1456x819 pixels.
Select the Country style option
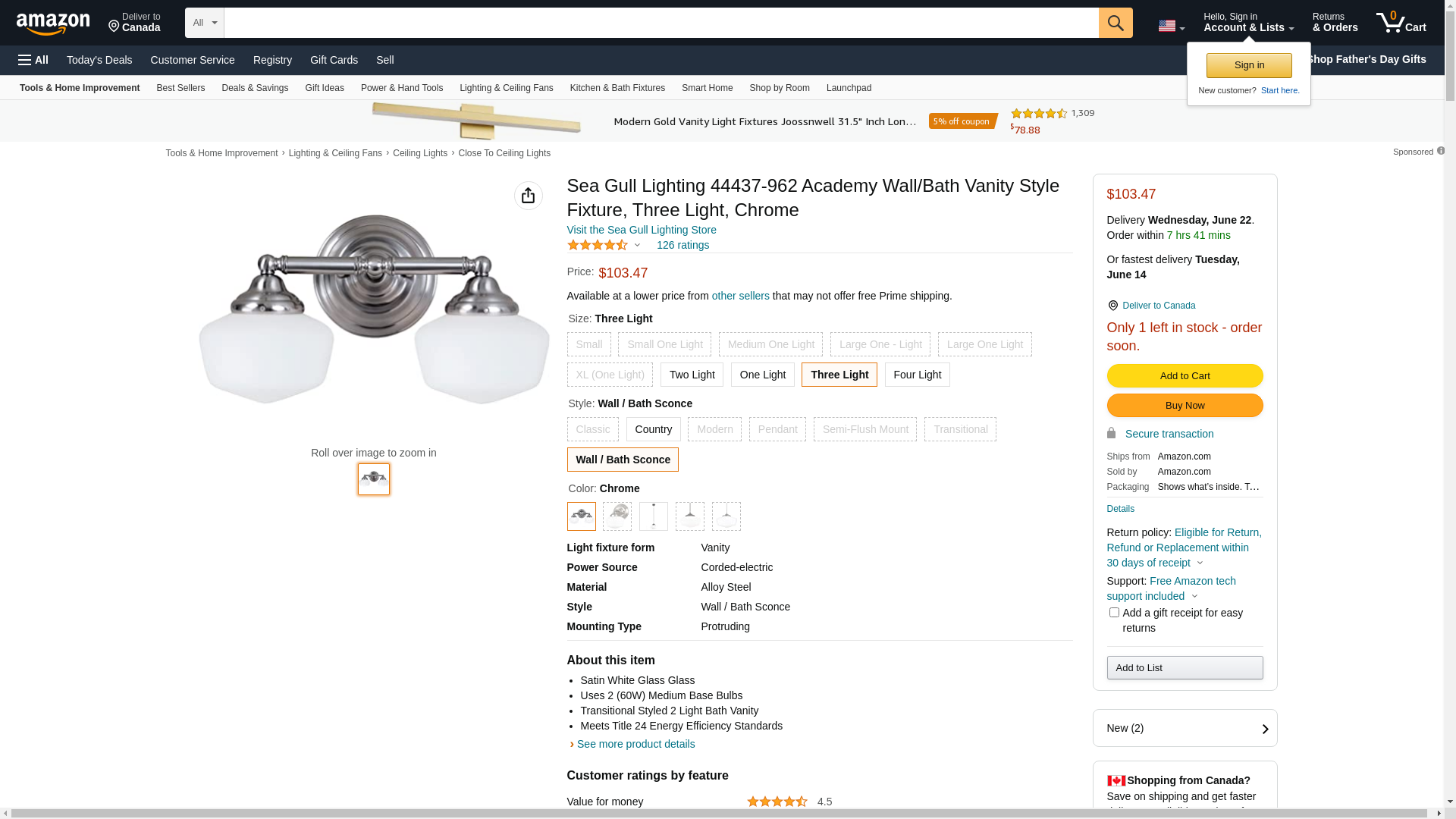653,429
